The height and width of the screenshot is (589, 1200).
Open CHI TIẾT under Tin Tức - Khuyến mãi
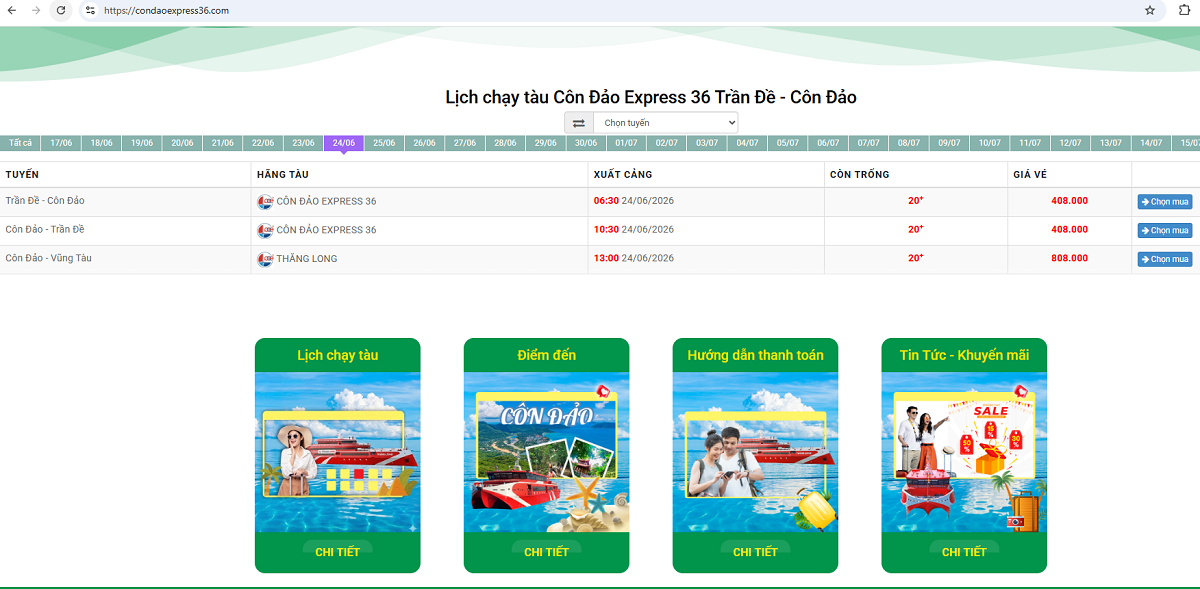click(964, 552)
